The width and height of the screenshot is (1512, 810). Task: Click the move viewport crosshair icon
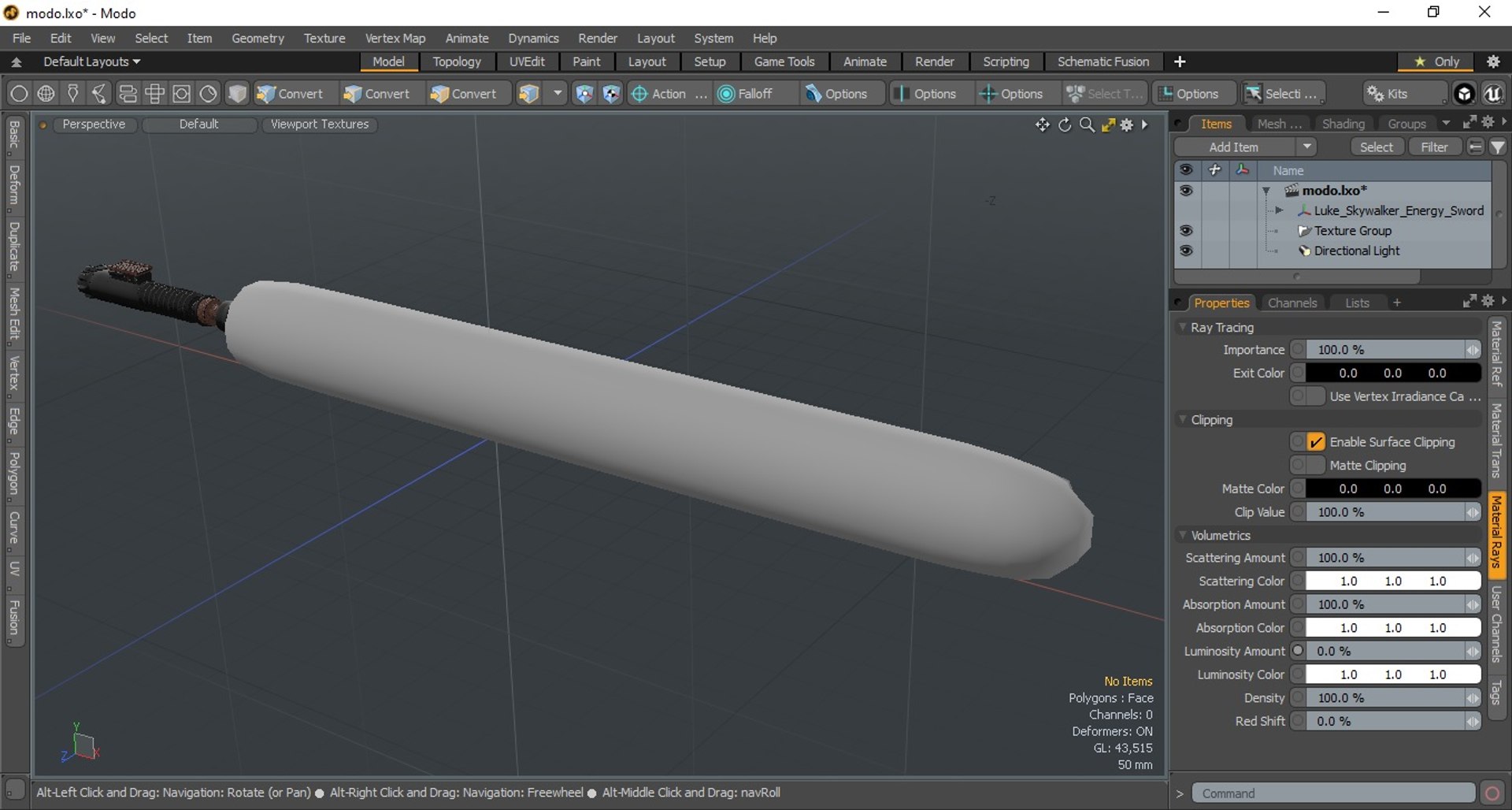click(x=1042, y=124)
